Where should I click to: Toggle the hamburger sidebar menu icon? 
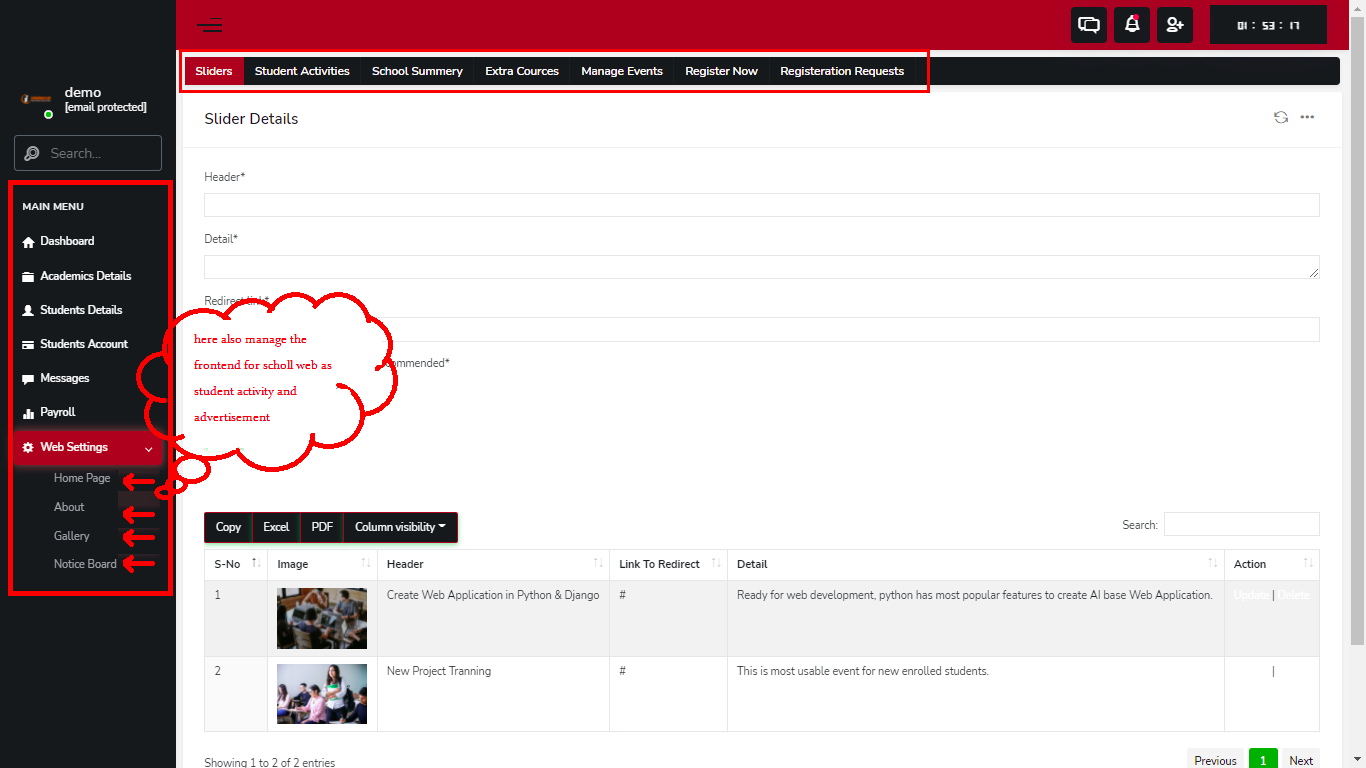(210, 25)
